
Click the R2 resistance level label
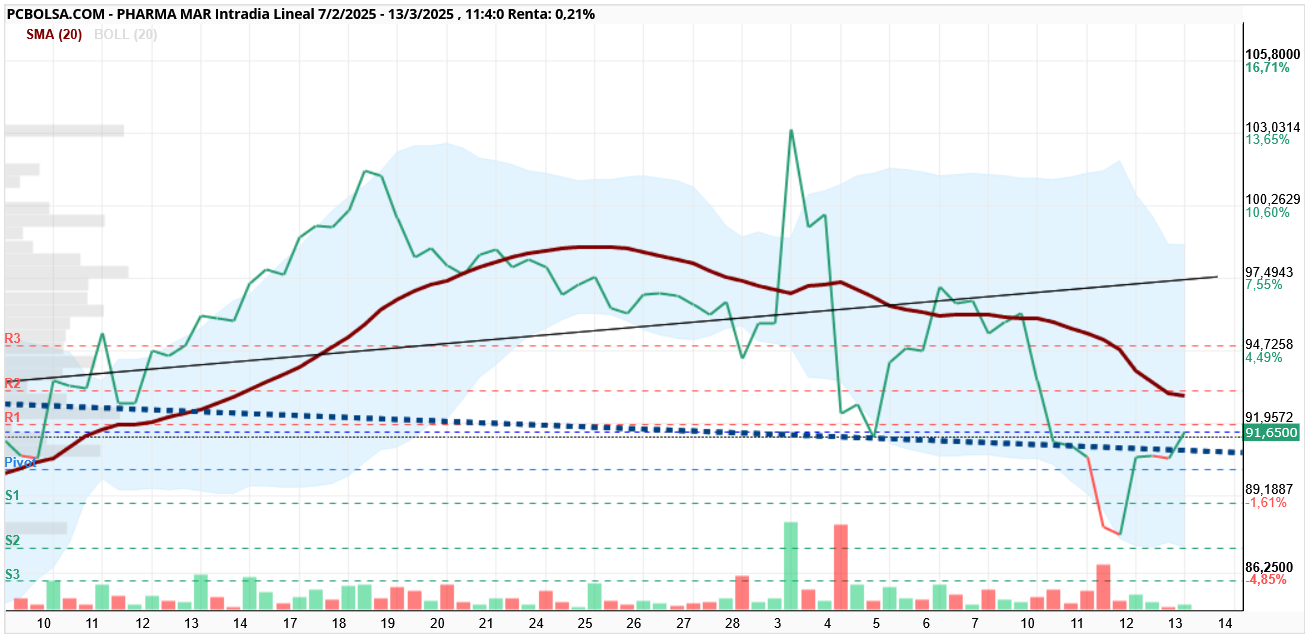pos(13,383)
